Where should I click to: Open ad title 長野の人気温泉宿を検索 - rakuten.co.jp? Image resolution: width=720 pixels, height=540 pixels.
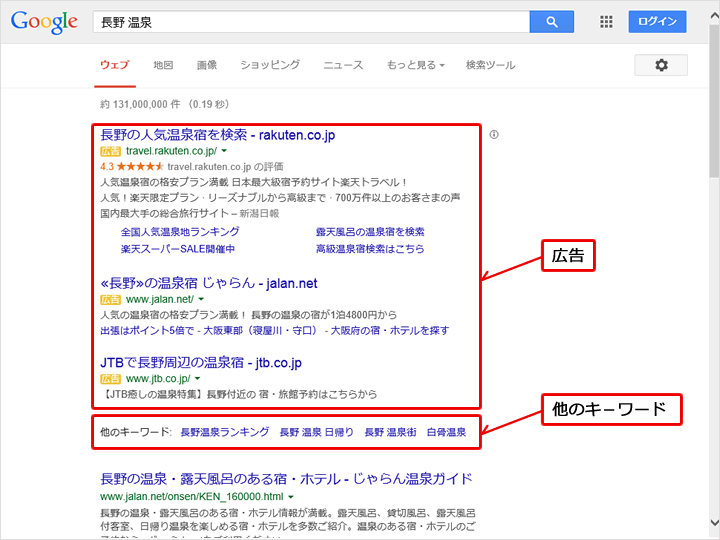[218, 135]
